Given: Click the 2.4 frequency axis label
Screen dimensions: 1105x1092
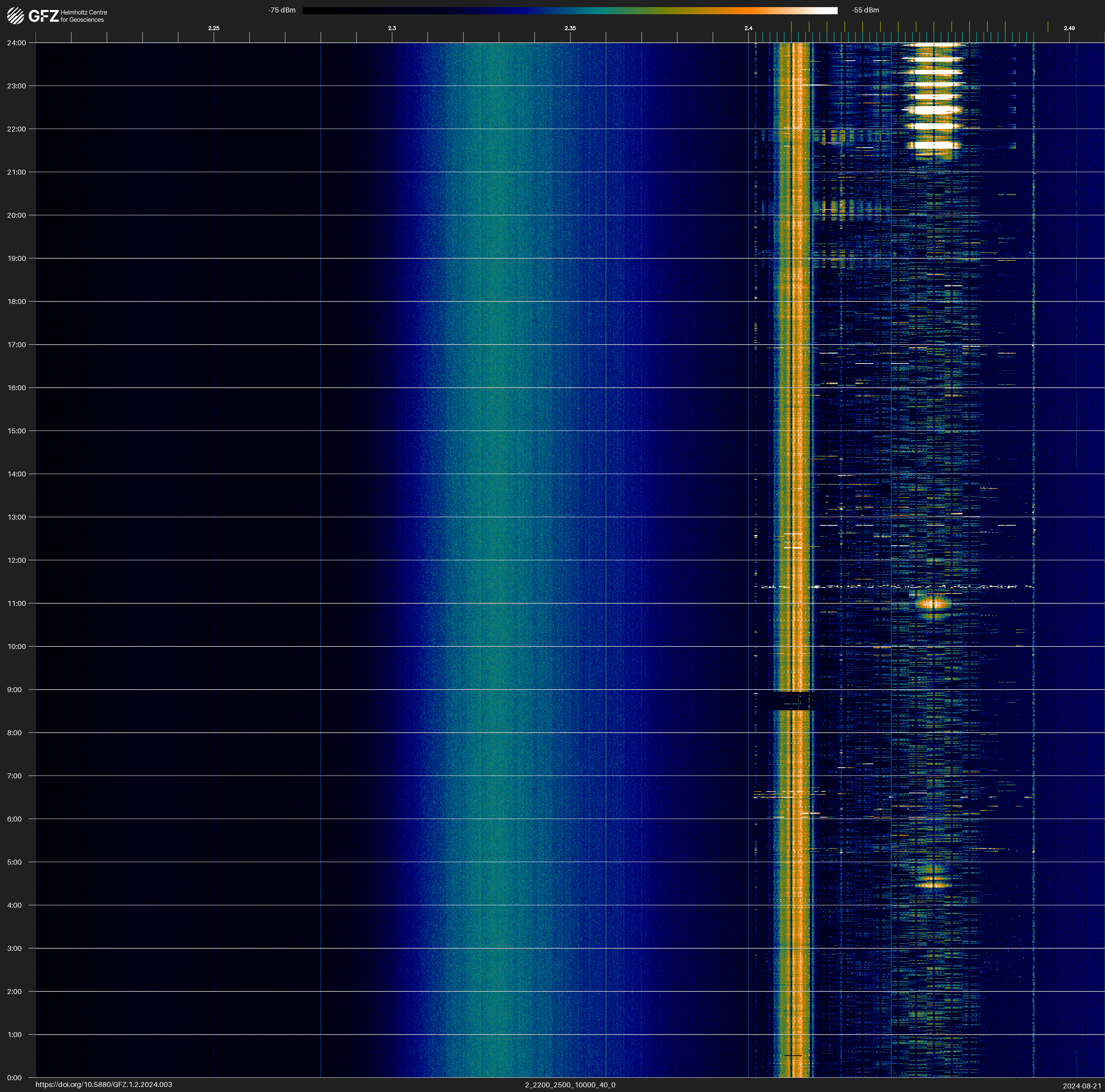Looking at the screenshot, I should coord(748,28).
